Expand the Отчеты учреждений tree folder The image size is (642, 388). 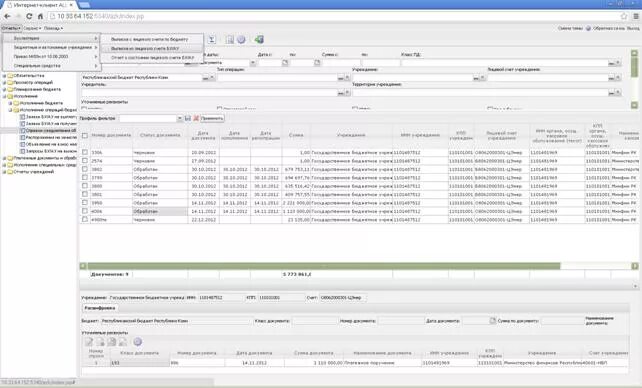pyautogui.click(x=5, y=172)
